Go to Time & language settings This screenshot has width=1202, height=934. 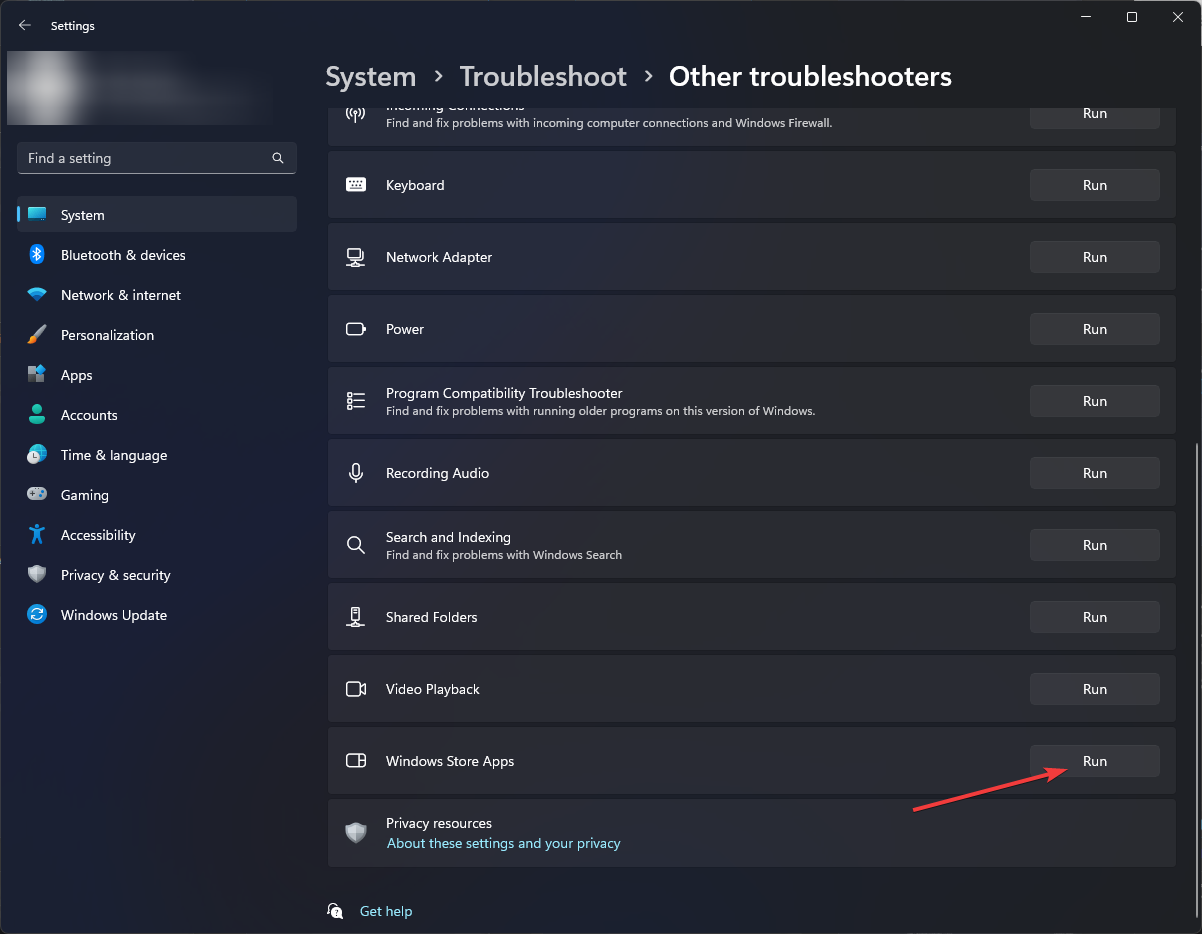coord(113,455)
